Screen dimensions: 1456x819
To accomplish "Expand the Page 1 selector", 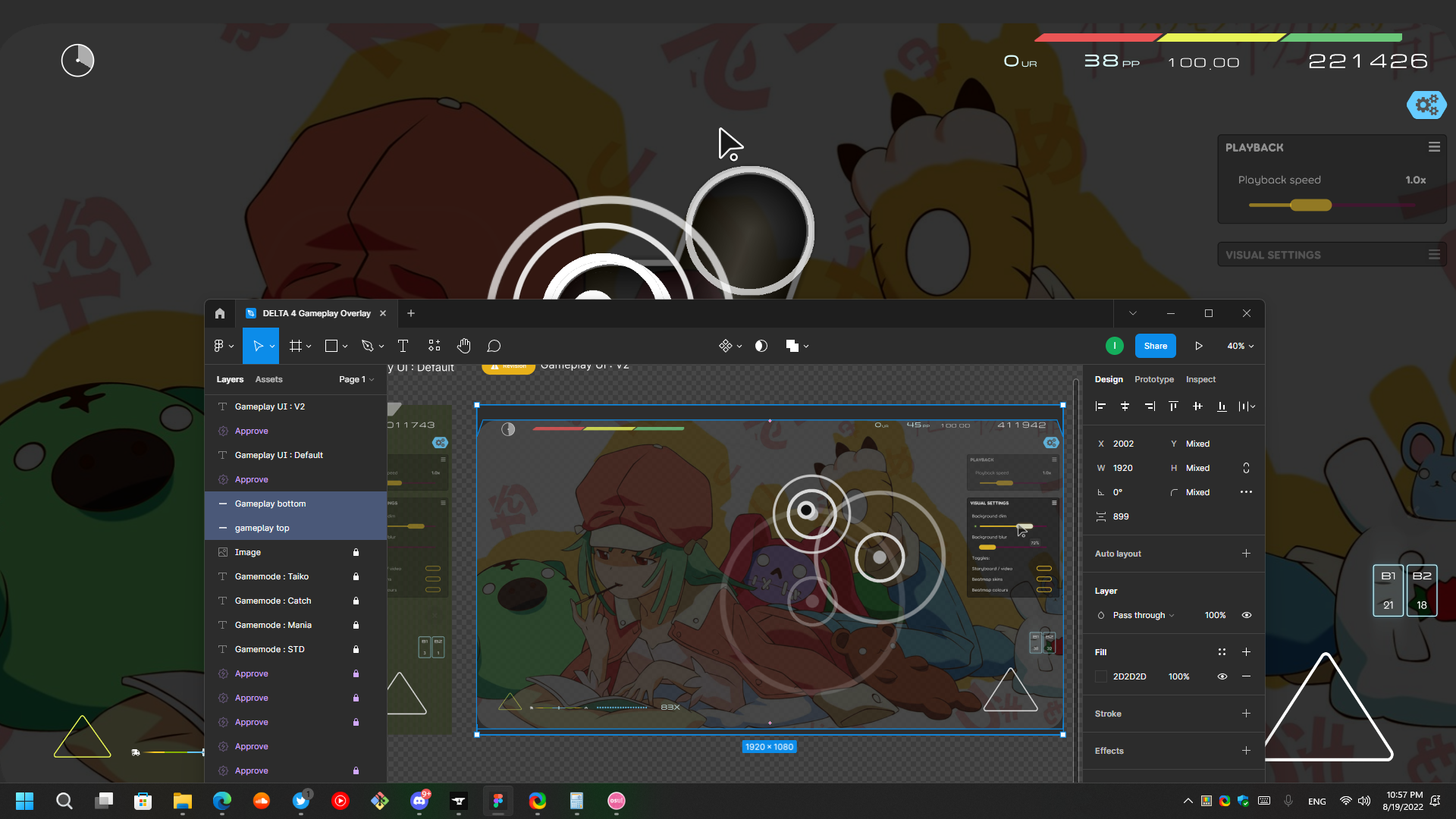I will click(x=356, y=379).
